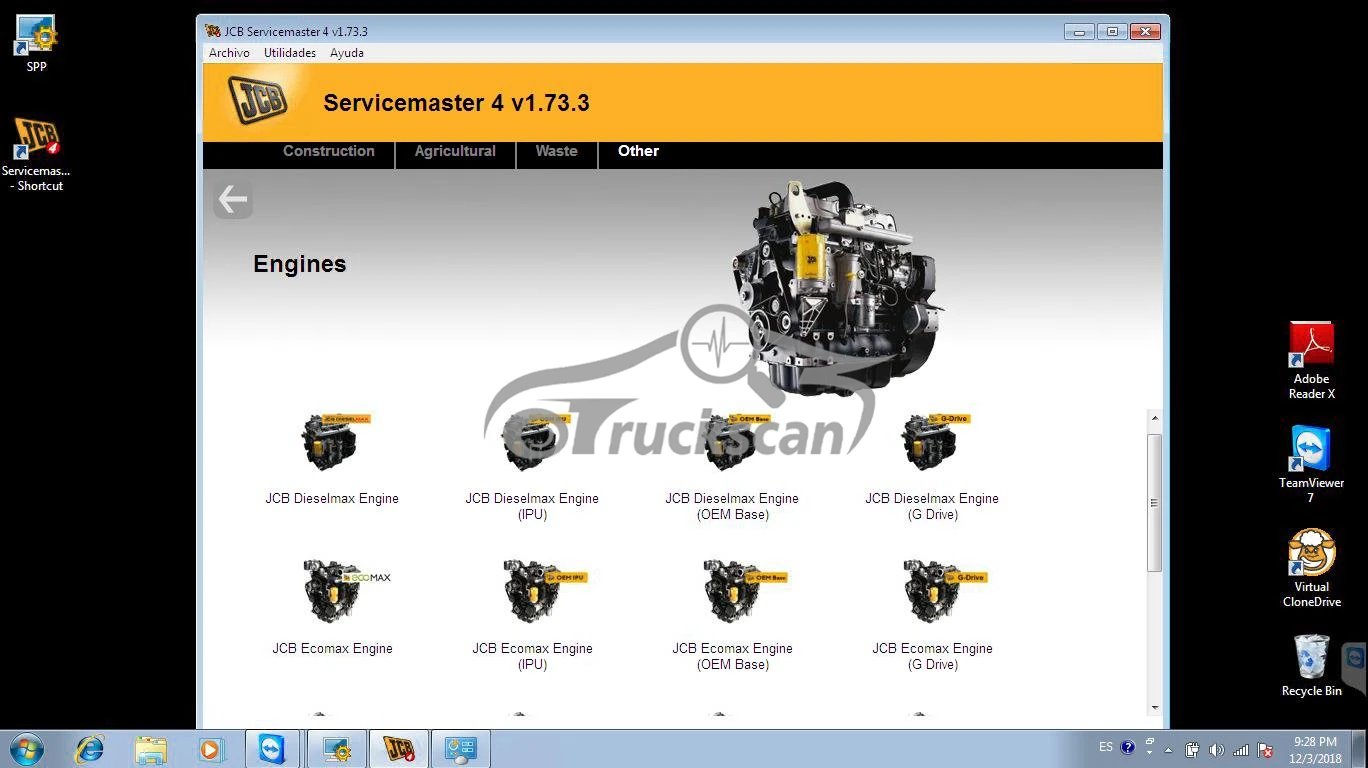
Task: Select the SPP desktop shortcut
Action: click(x=37, y=44)
